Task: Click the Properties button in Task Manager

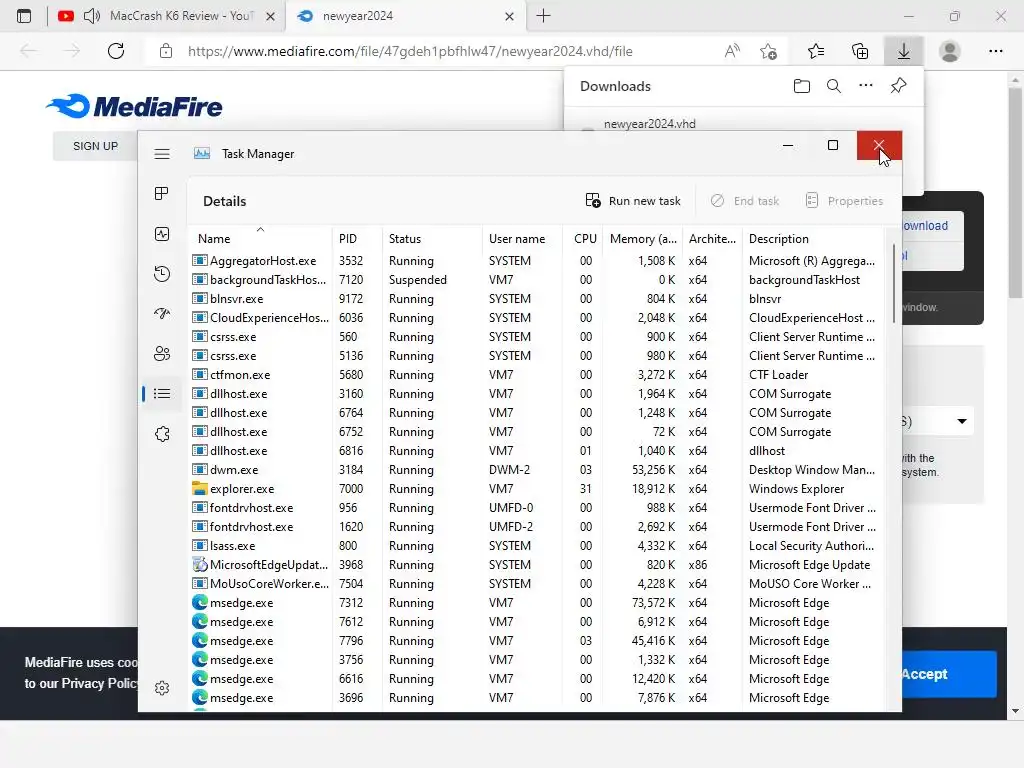Action: (844, 201)
